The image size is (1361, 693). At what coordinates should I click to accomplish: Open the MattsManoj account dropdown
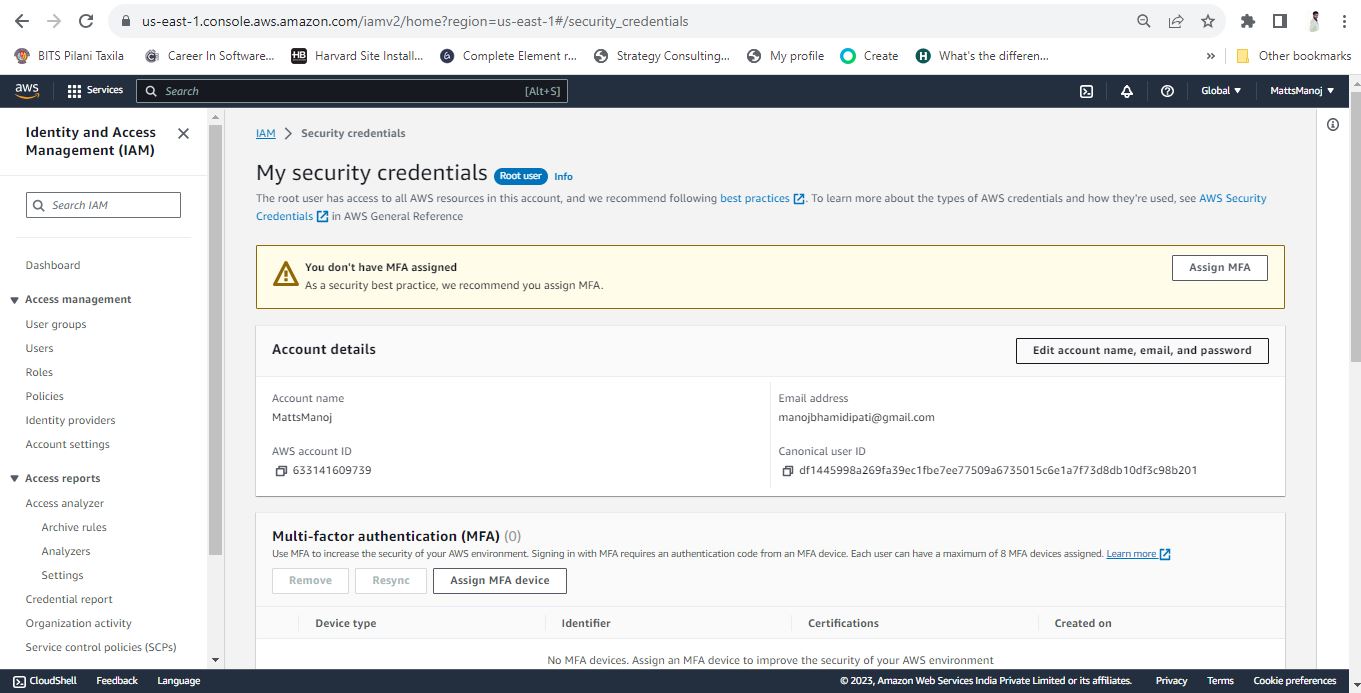[x=1302, y=91]
